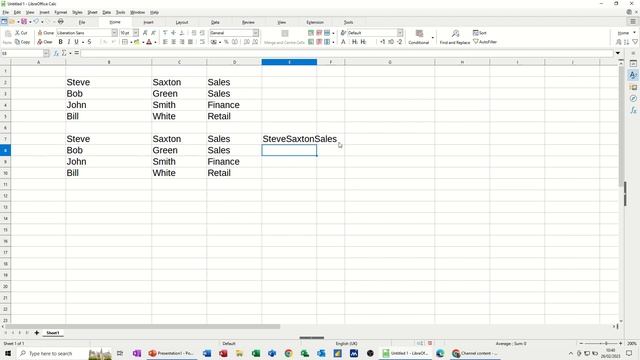Open the sidebar Properties icon

tap(633, 64)
